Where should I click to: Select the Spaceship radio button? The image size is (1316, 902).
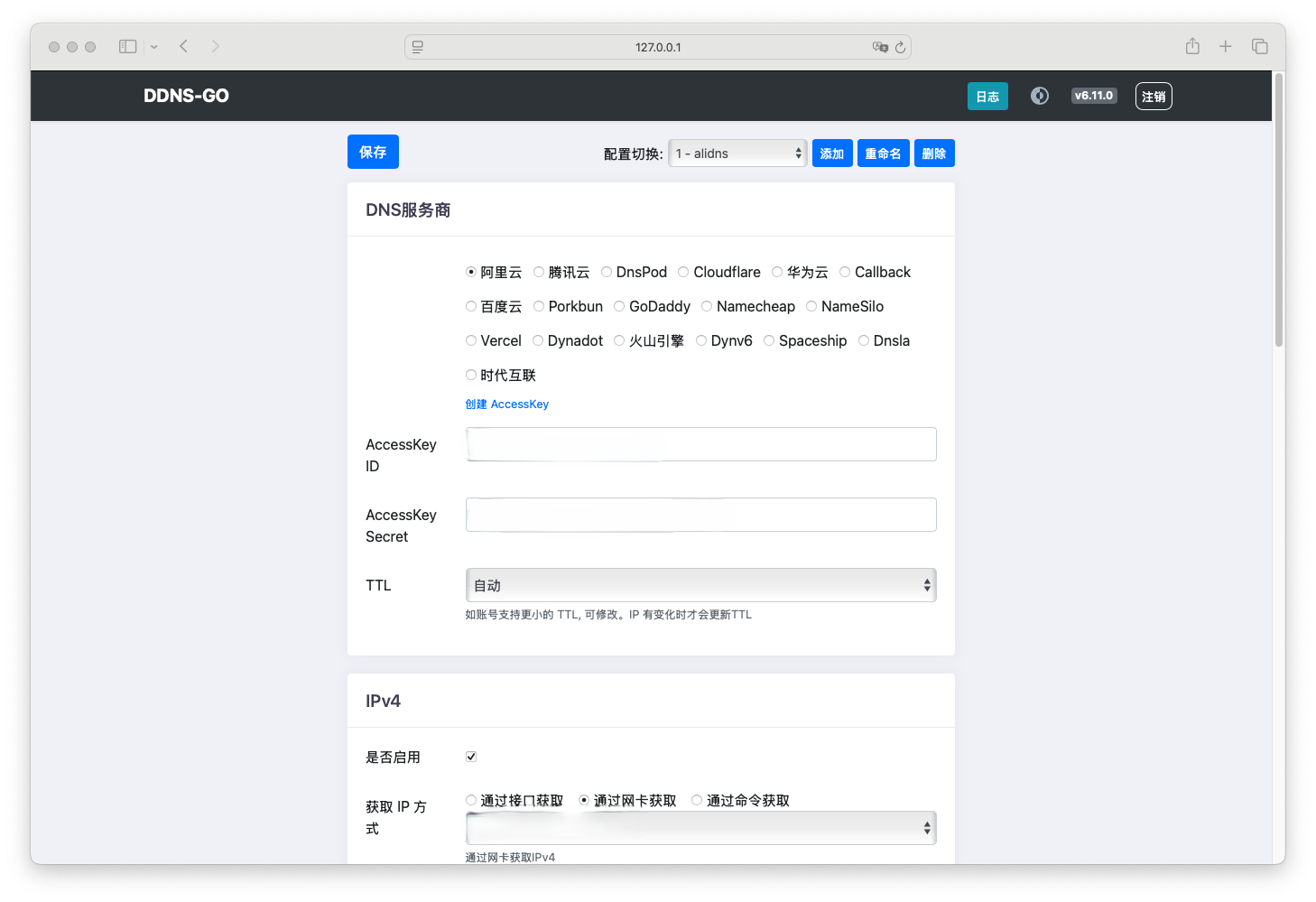click(x=769, y=340)
